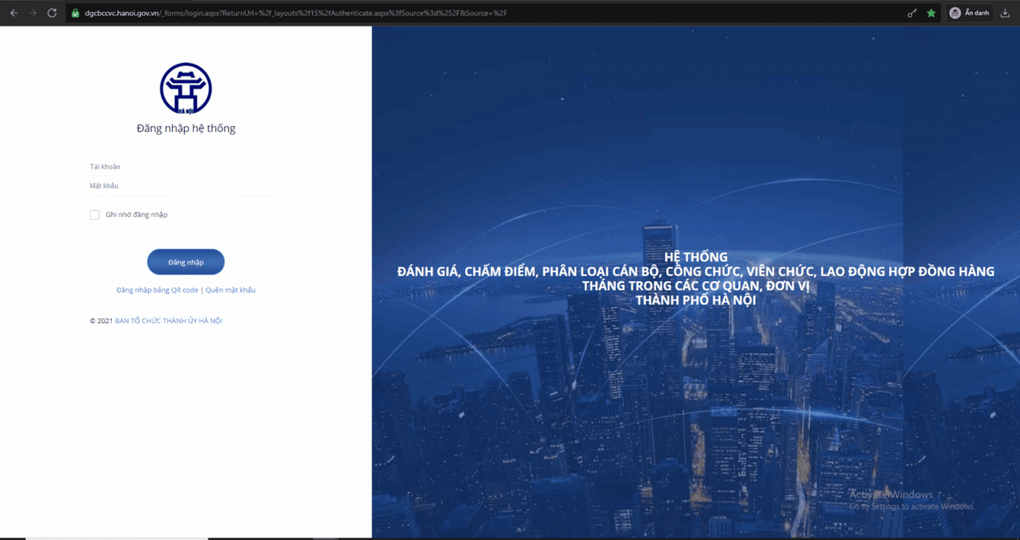Reload the login page

point(52,13)
